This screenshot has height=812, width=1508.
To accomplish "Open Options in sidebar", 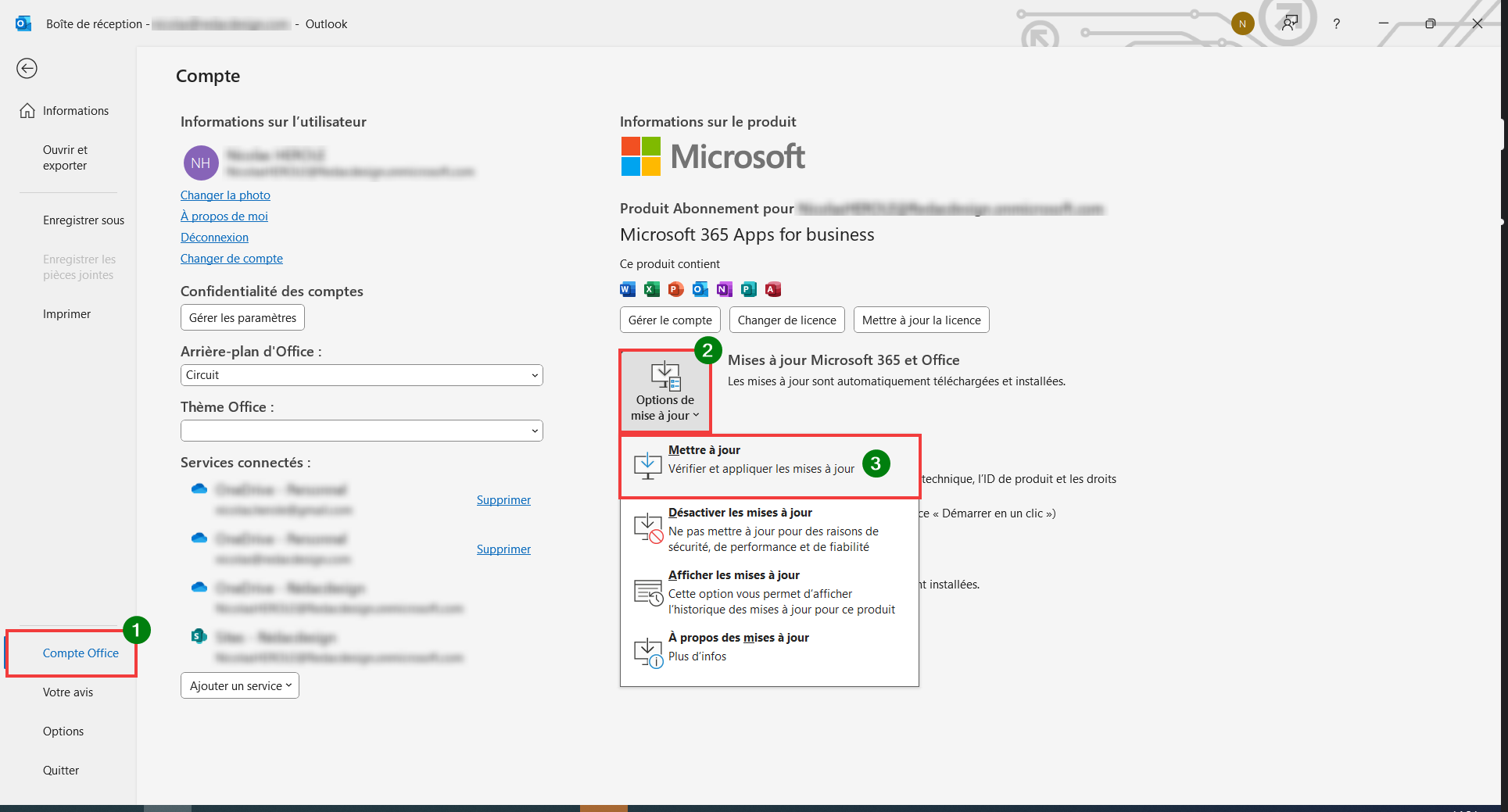I will coord(68,732).
